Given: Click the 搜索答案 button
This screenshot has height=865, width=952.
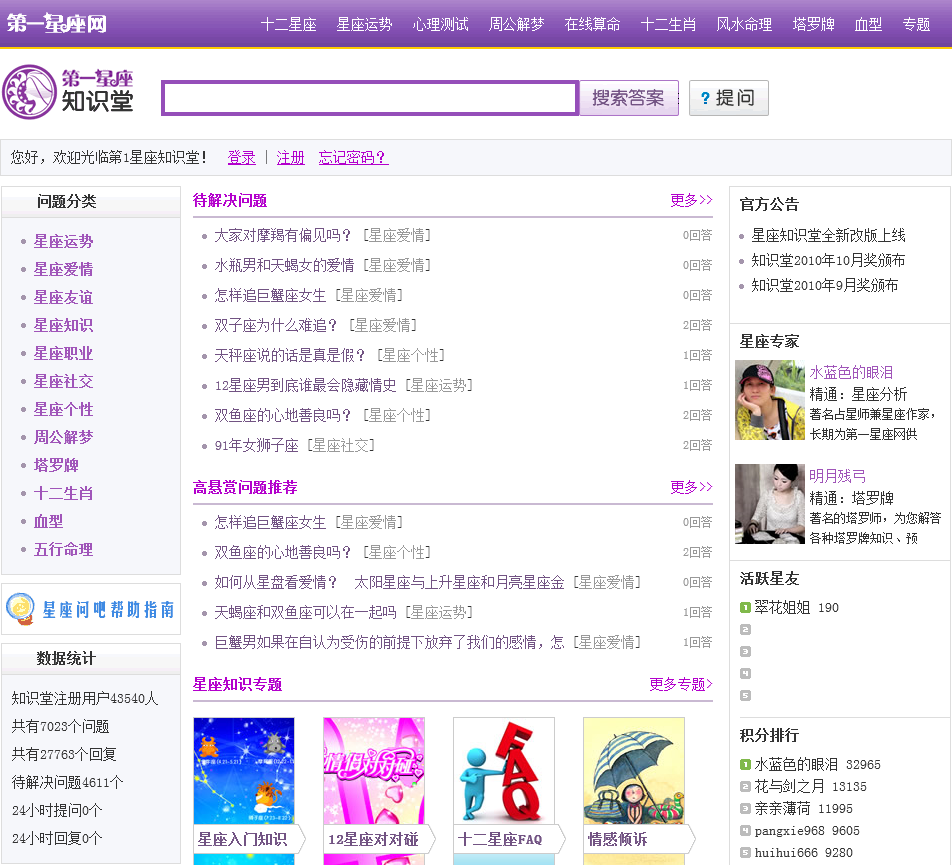Looking at the screenshot, I should 628,98.
